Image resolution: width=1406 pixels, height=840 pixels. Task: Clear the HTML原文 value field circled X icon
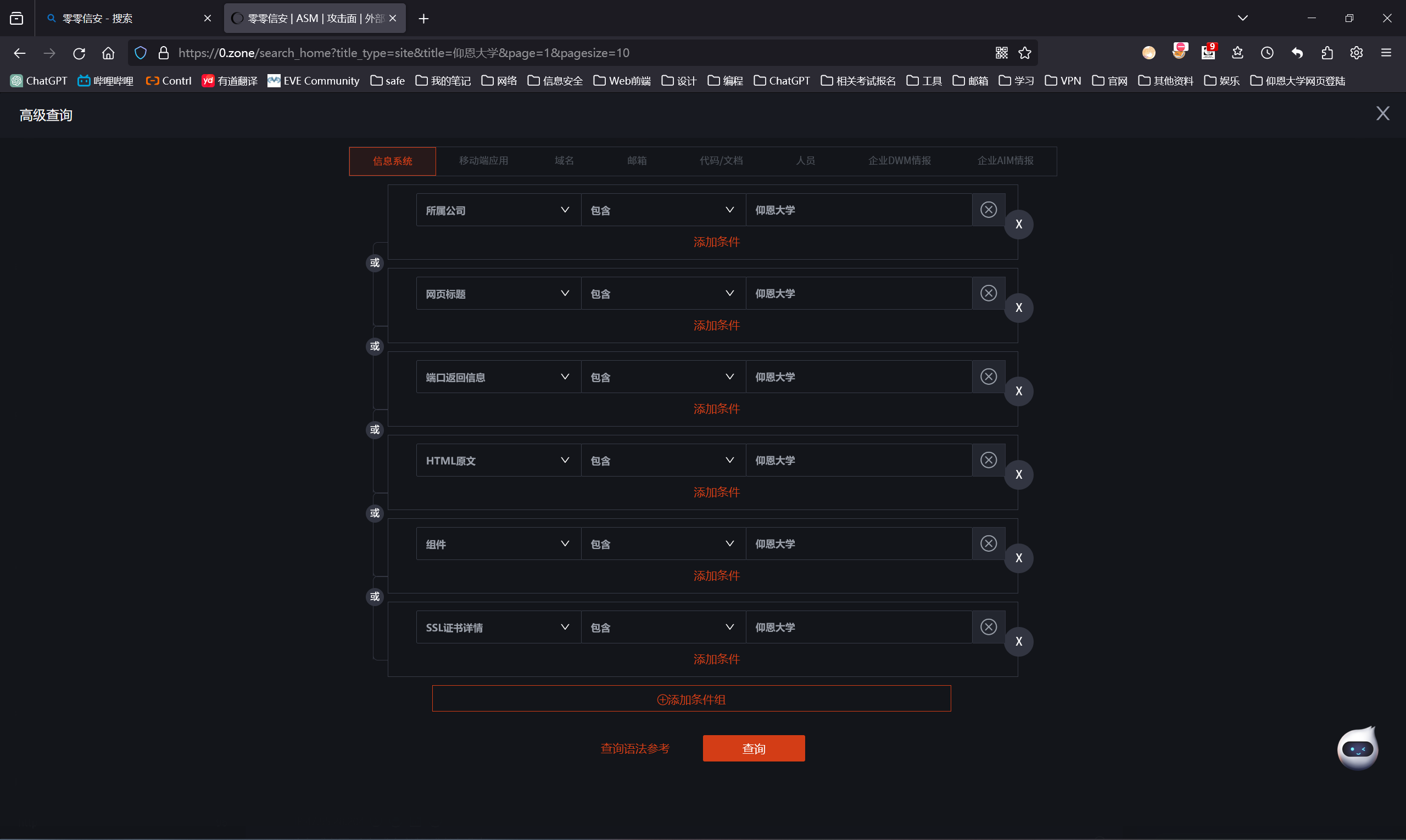pyautogui.click(x=988, y=460)
